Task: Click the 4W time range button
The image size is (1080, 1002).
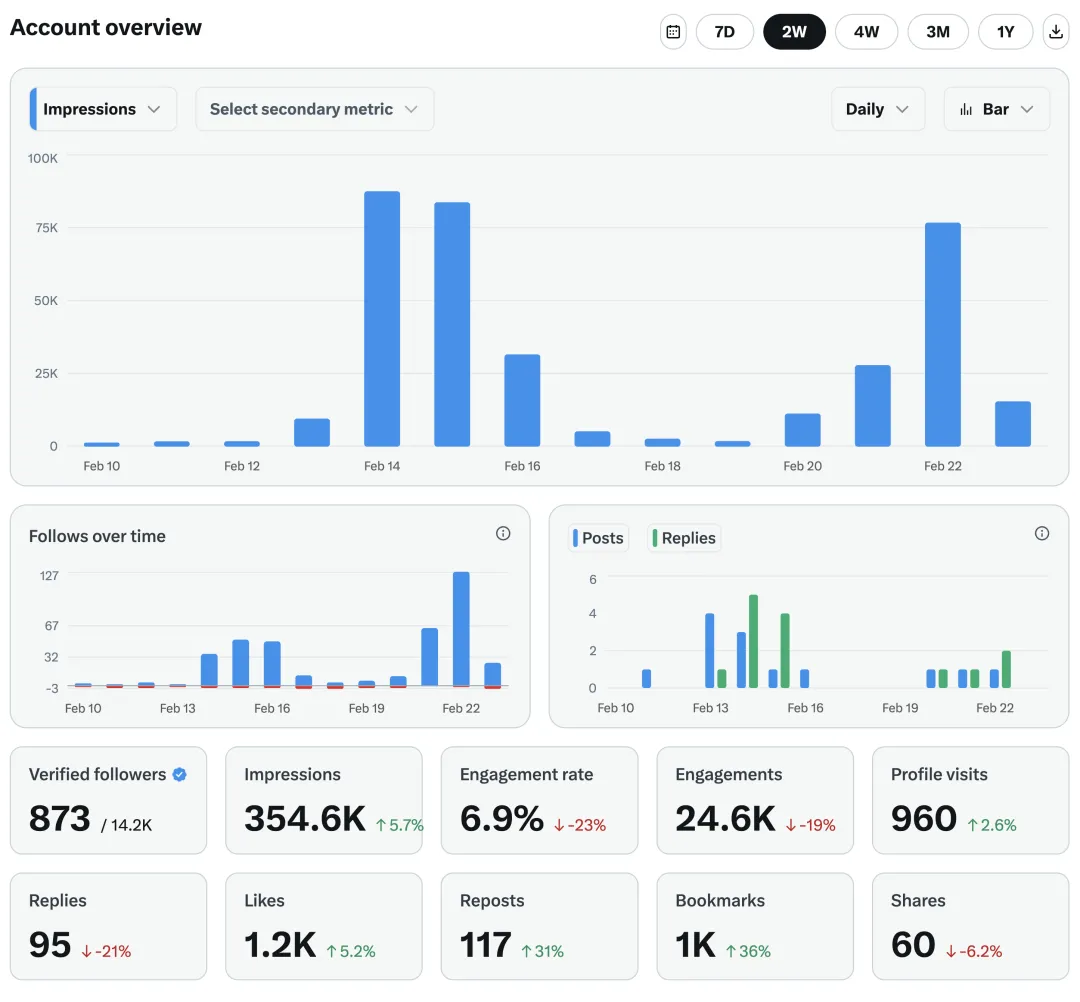Action: [866, 31]
